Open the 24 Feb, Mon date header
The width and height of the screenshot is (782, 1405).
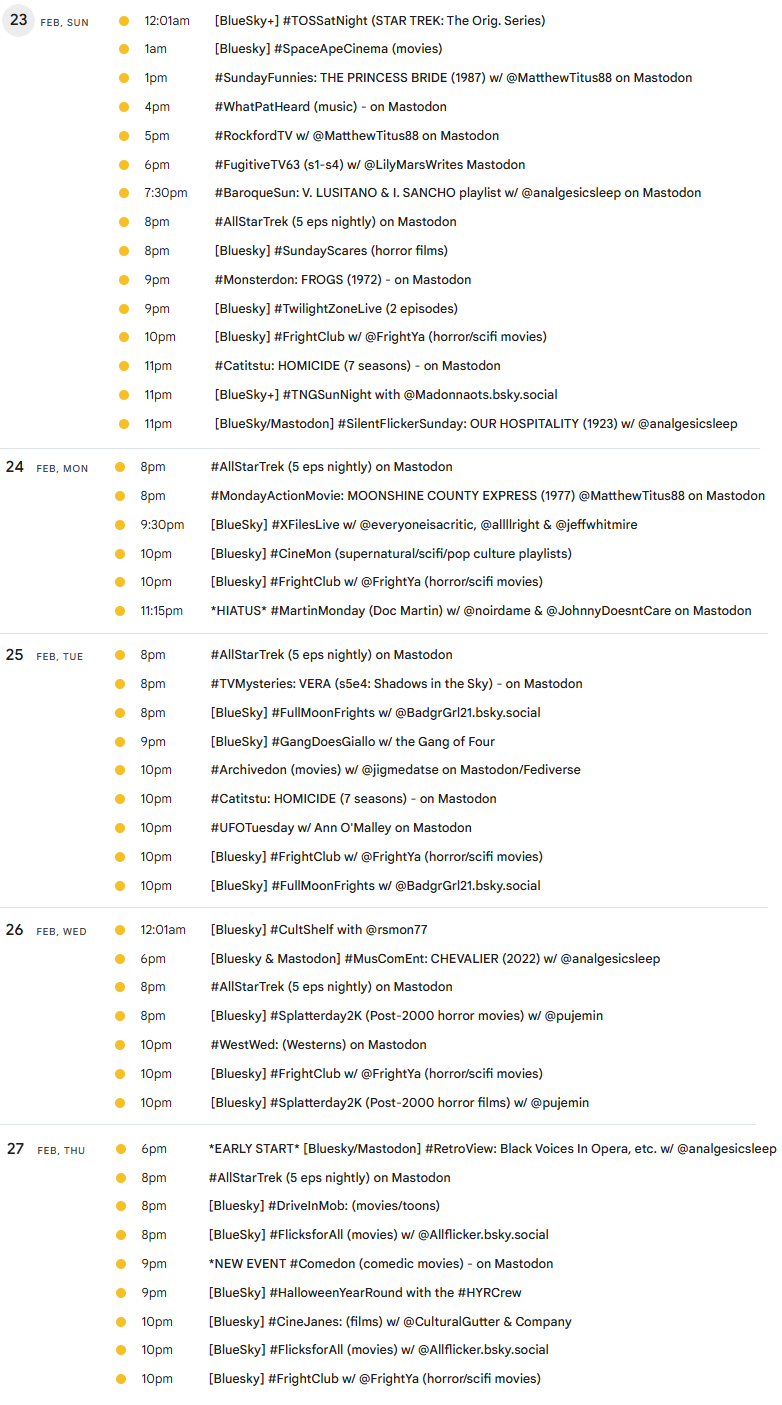tap(46, 467)
